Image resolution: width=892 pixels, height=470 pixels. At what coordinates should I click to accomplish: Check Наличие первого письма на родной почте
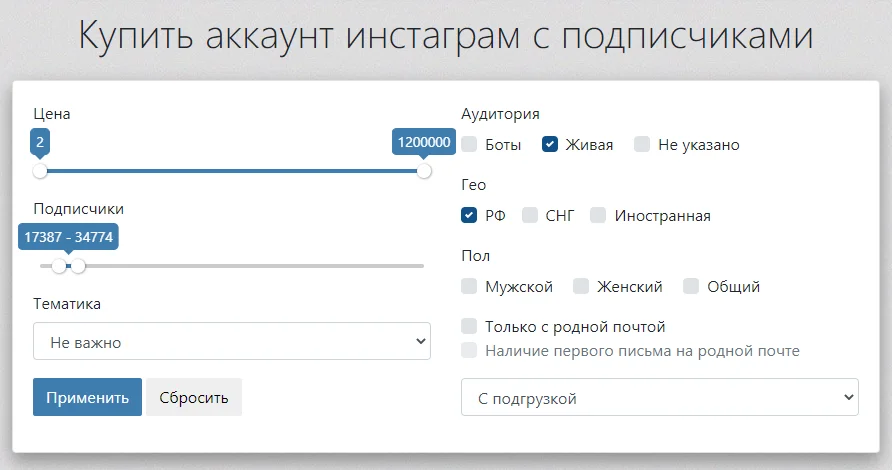[469, 350]
